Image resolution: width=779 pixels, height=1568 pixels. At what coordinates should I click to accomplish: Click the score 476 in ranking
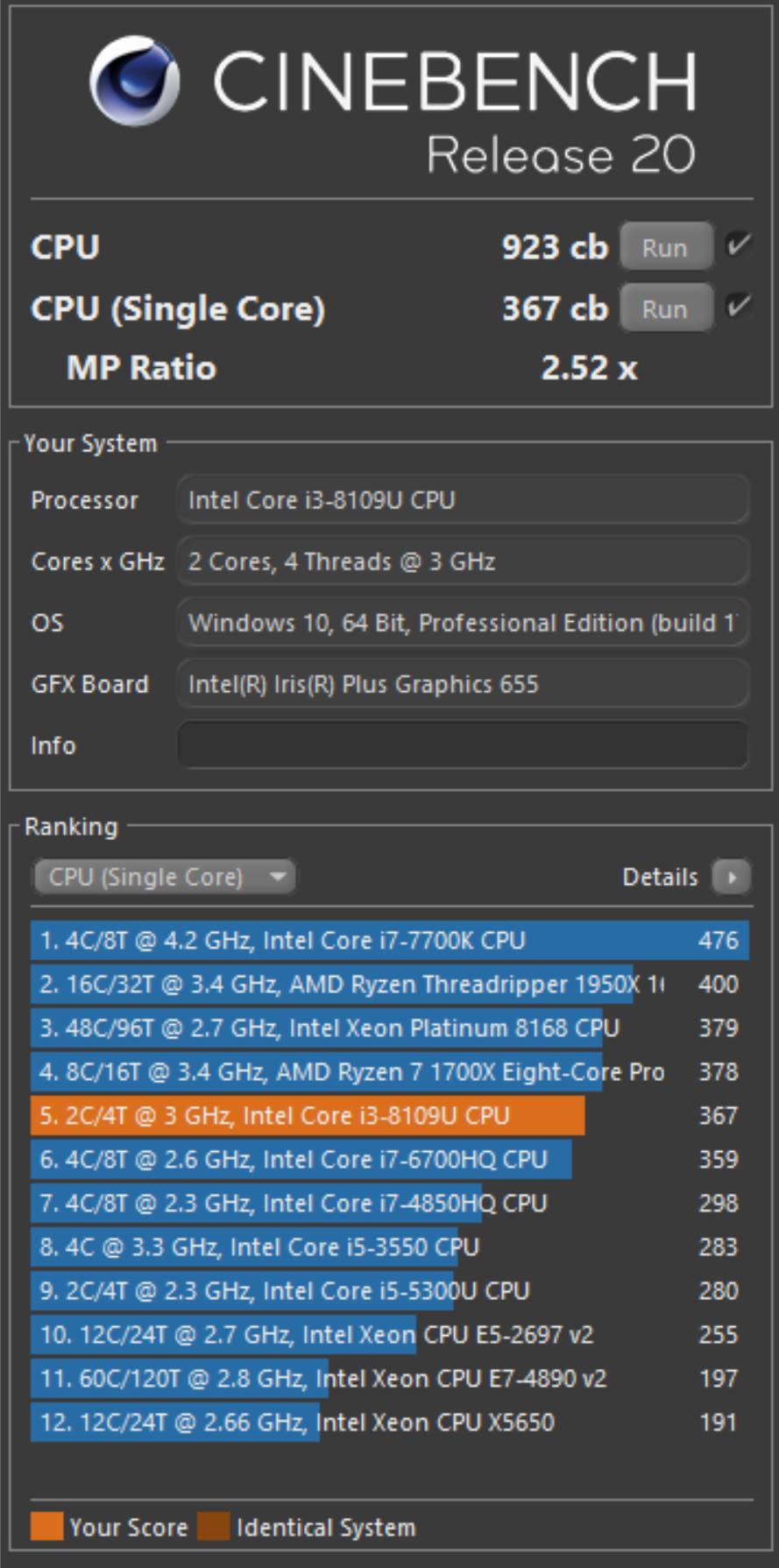click(719, 941)
